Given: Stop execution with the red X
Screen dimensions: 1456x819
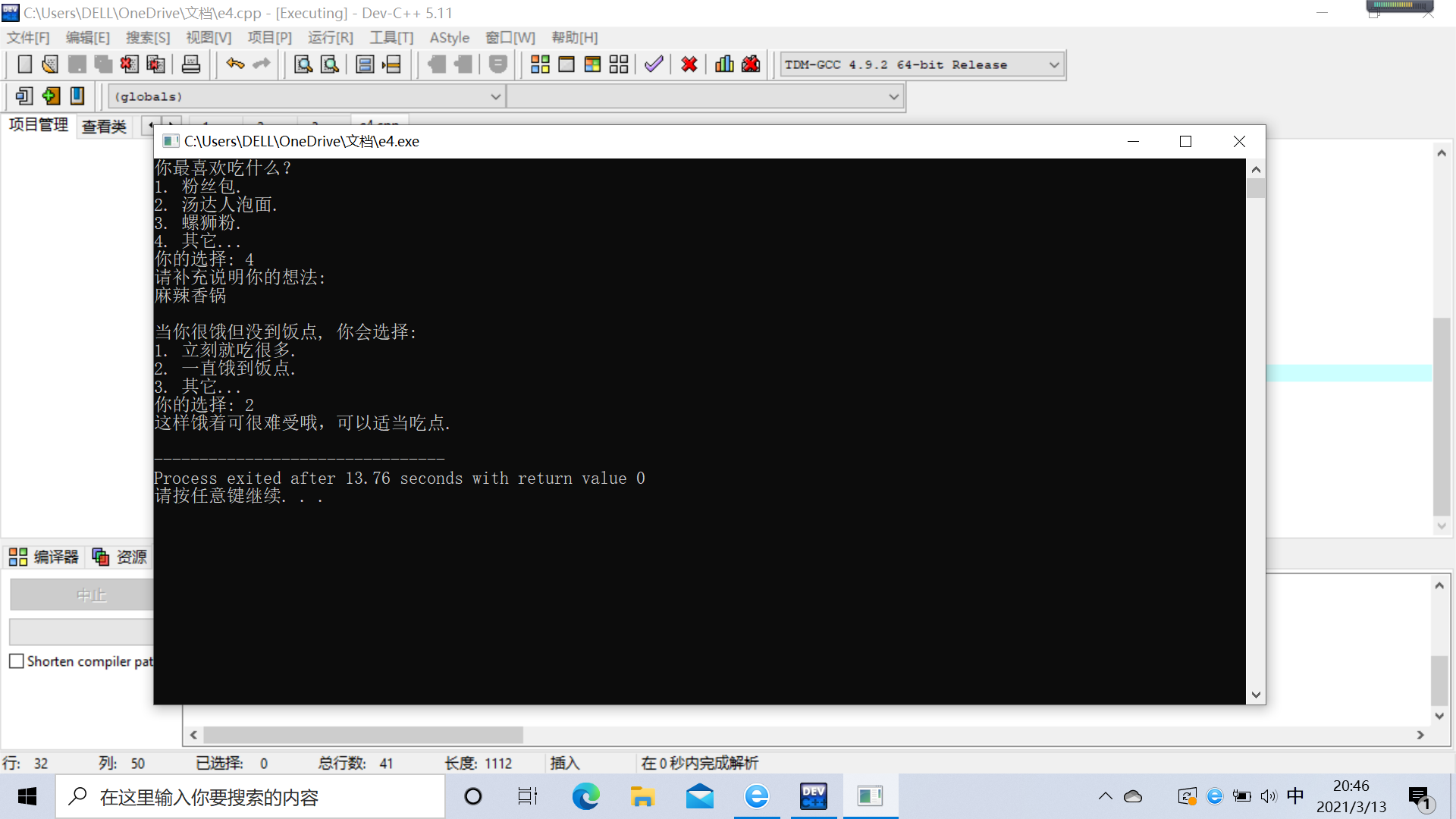Looking at the screenshot, I should pos(689,64).
